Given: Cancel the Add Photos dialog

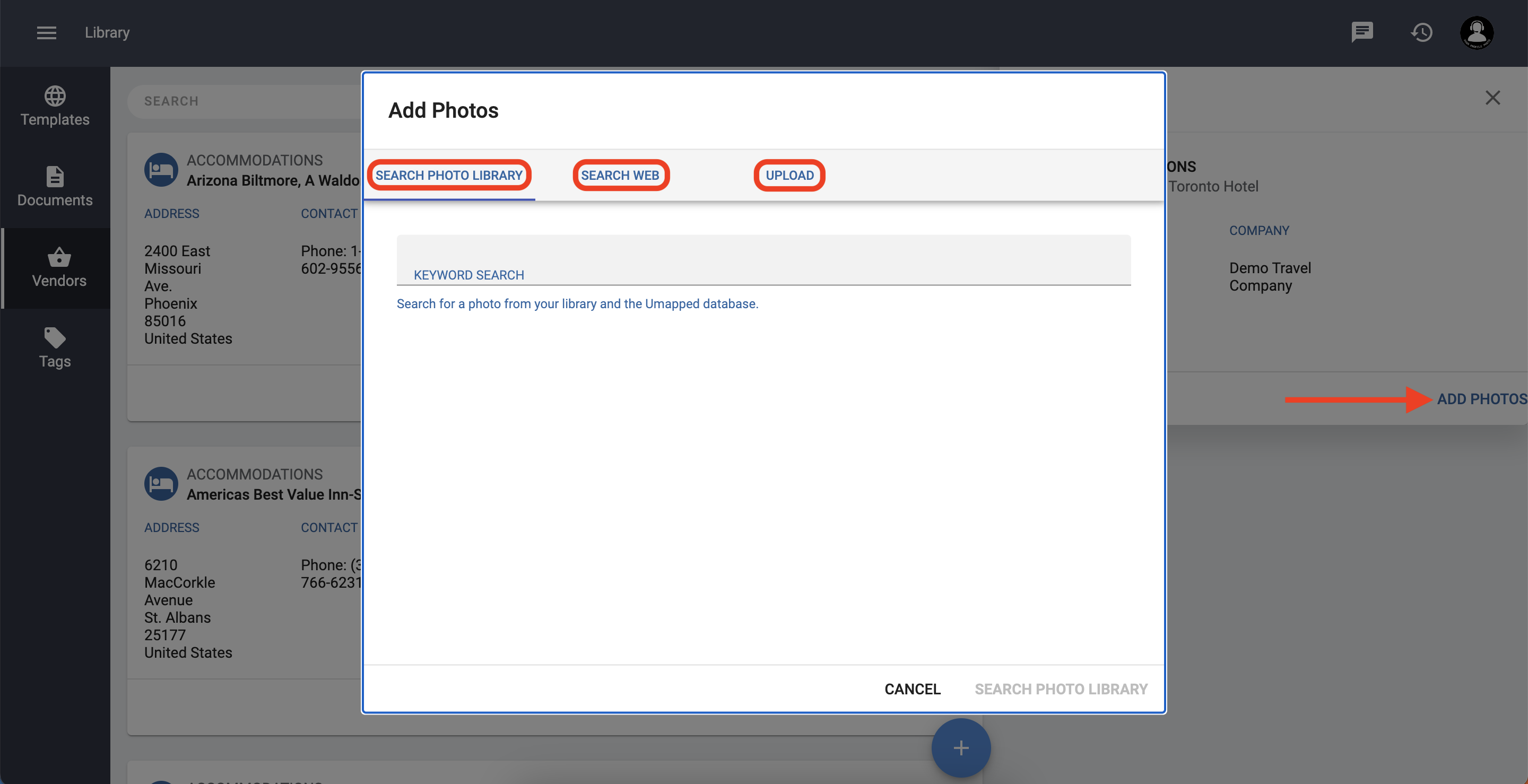Looking at the screenshot, I should point(913,689).
